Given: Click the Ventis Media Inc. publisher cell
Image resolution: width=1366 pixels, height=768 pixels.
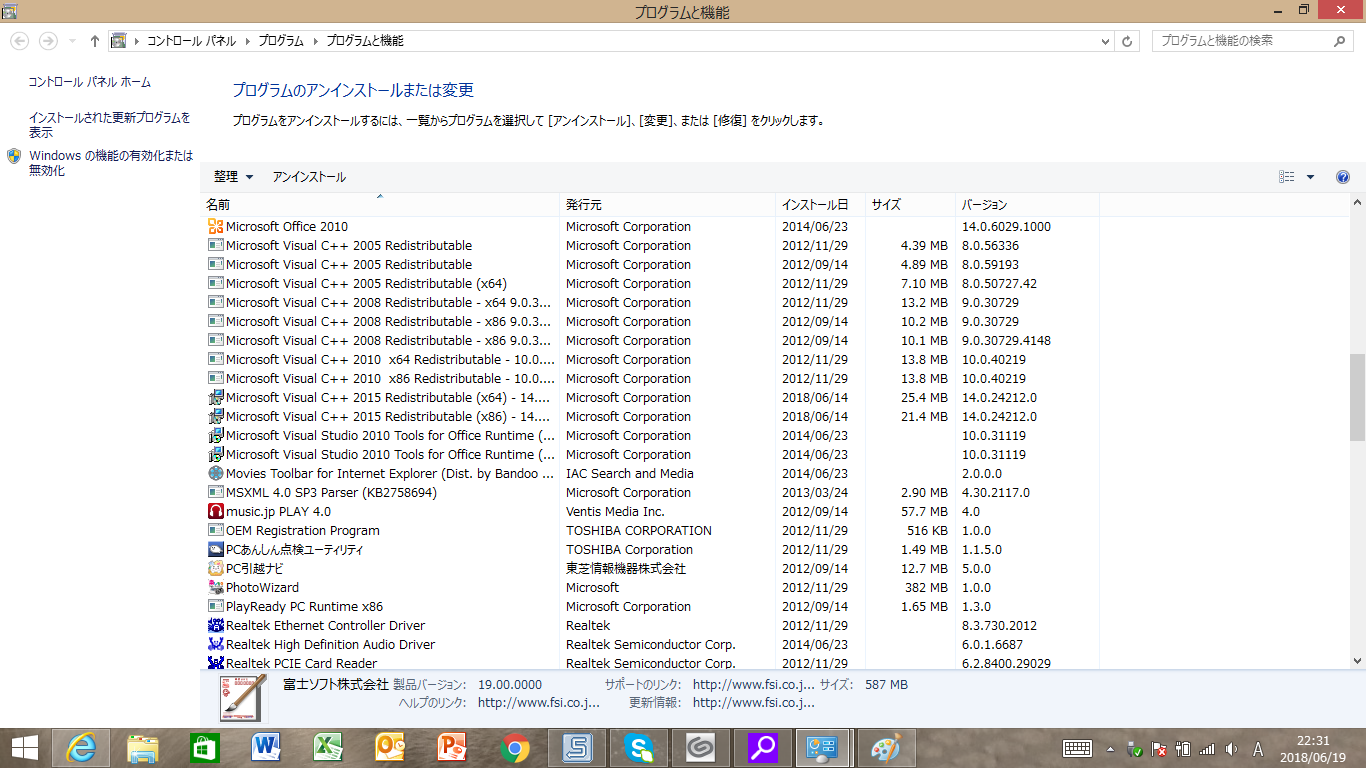Looking at the screenshot, I should [615, 512].
